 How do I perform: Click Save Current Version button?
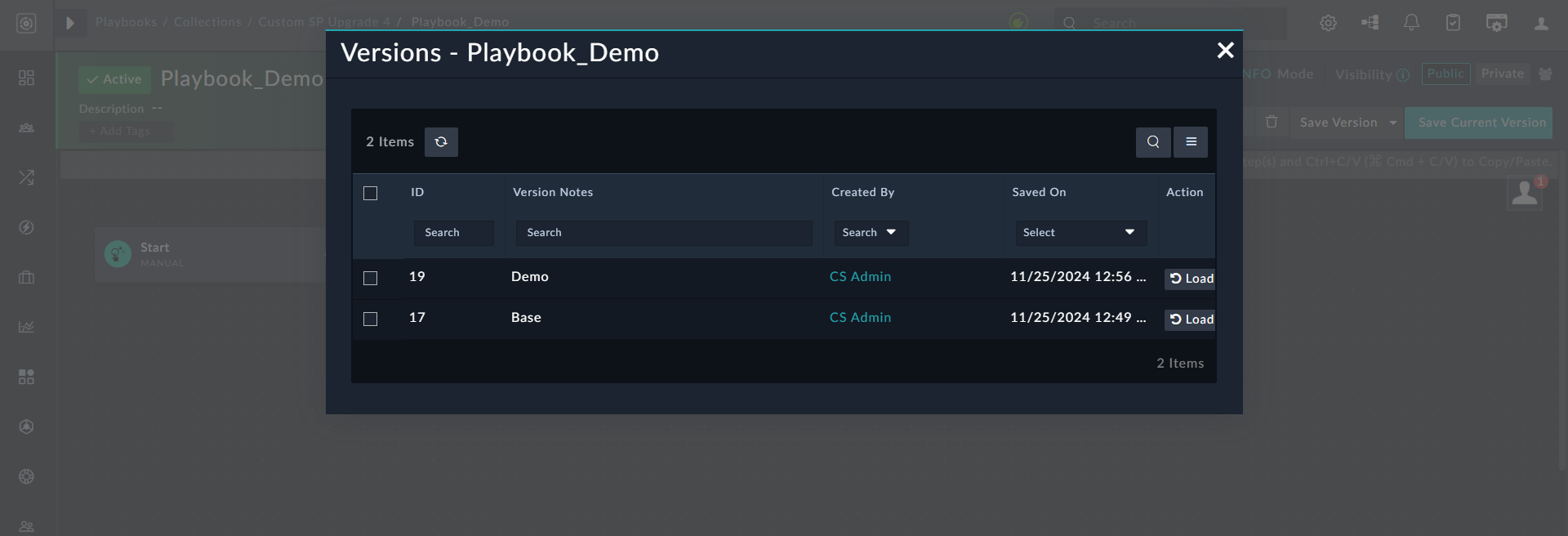tap(1481, 123)
